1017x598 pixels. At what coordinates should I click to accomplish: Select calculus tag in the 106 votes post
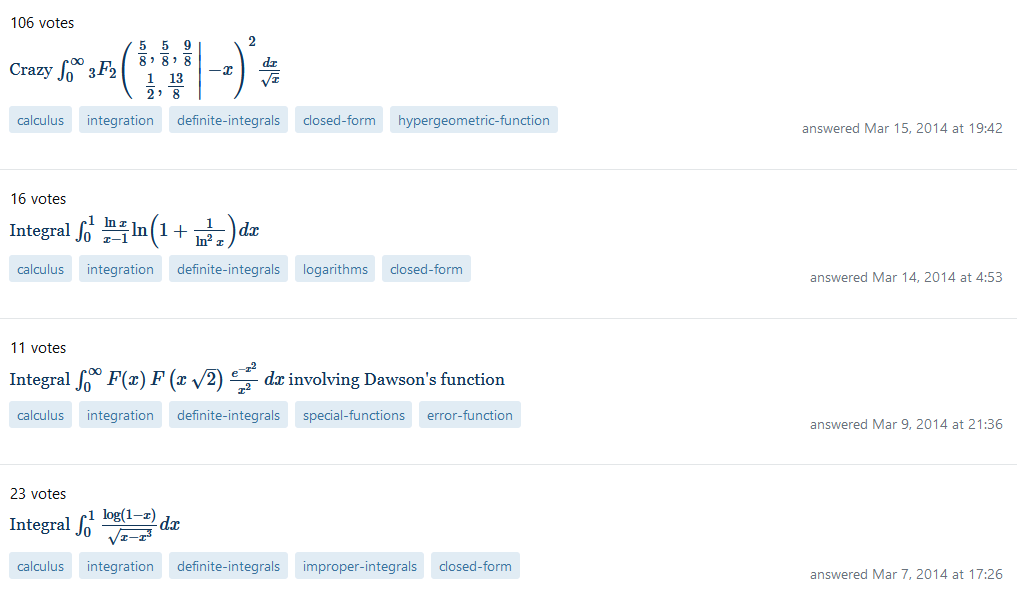point(40,120)
